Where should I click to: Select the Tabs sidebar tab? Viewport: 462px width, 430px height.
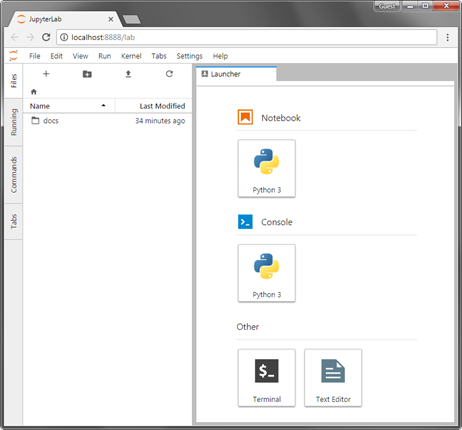(x=14, y=222)
